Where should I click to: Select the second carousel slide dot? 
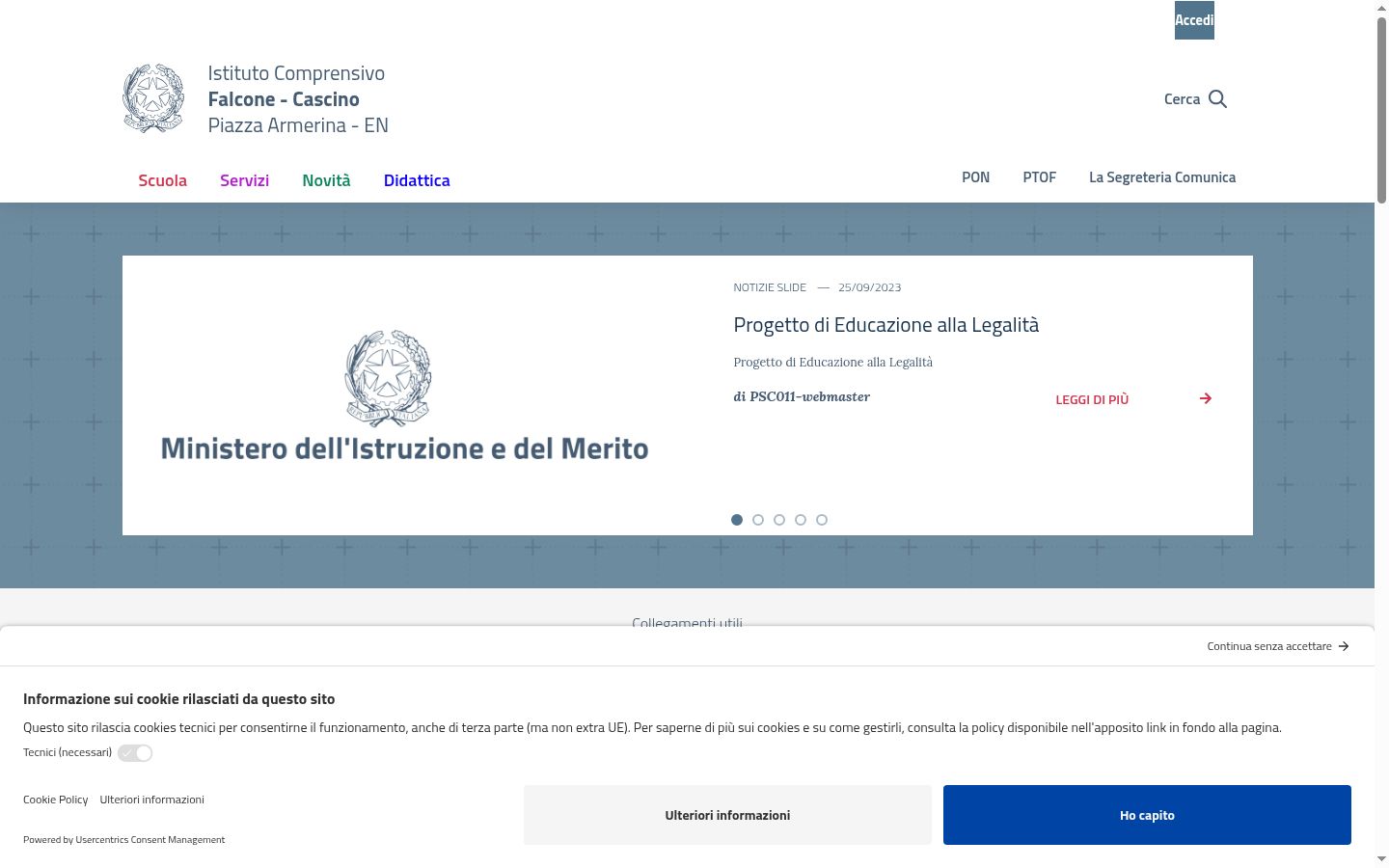click(758, 520)
